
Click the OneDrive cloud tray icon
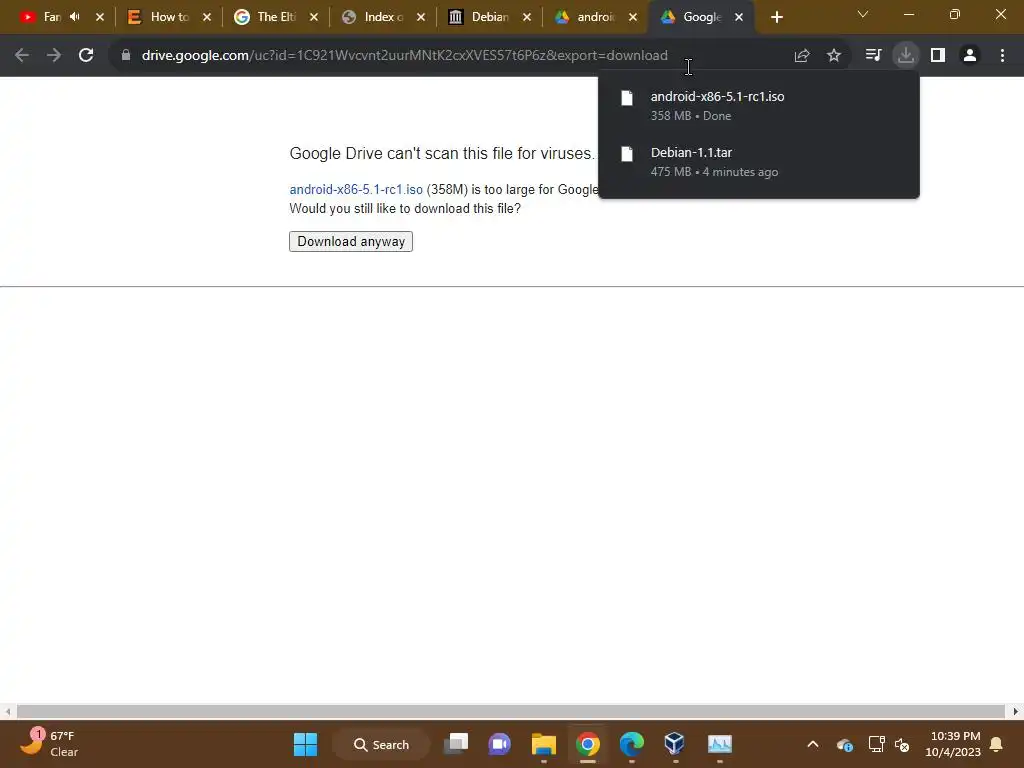(x=844, y=744)
